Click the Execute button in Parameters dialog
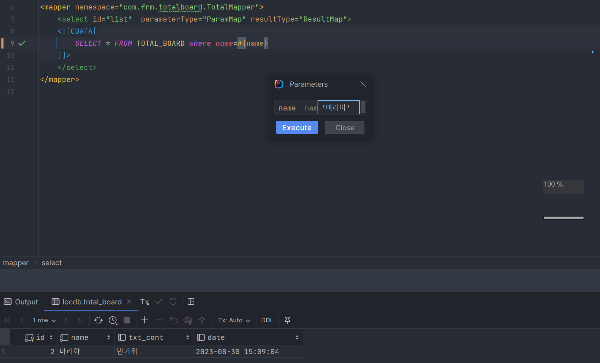Image resolution: width=600 pixels, height=363 pixels. [297, 127]
